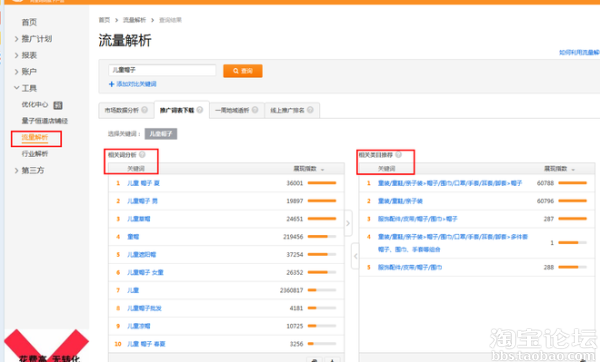Viewport: 600px width, 362px height.
Task: Click the keyword link in row 4 (219456)
Action: [133, 237]
